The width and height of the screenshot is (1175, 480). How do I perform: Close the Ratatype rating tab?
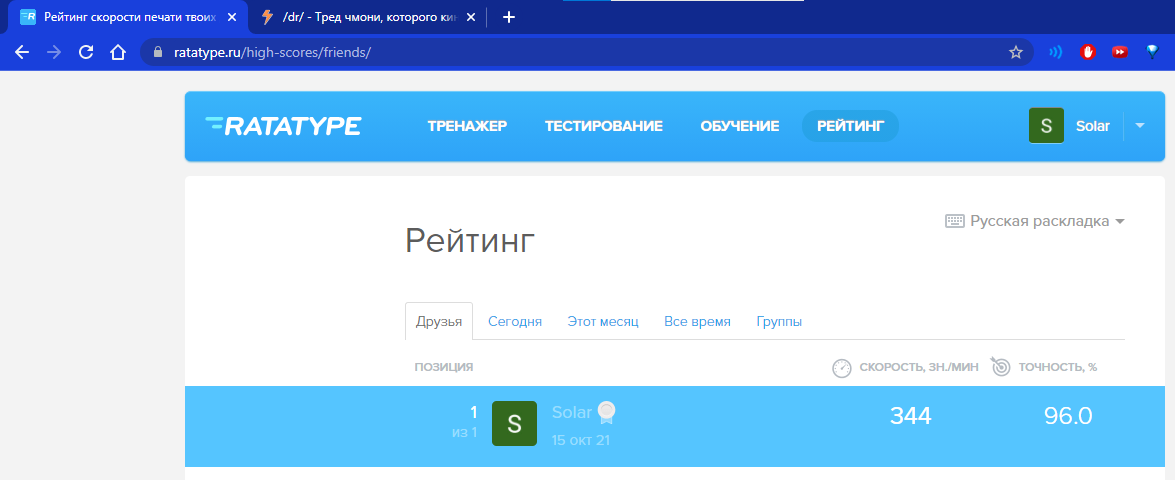pyautogui.click(x=231, y=16)
